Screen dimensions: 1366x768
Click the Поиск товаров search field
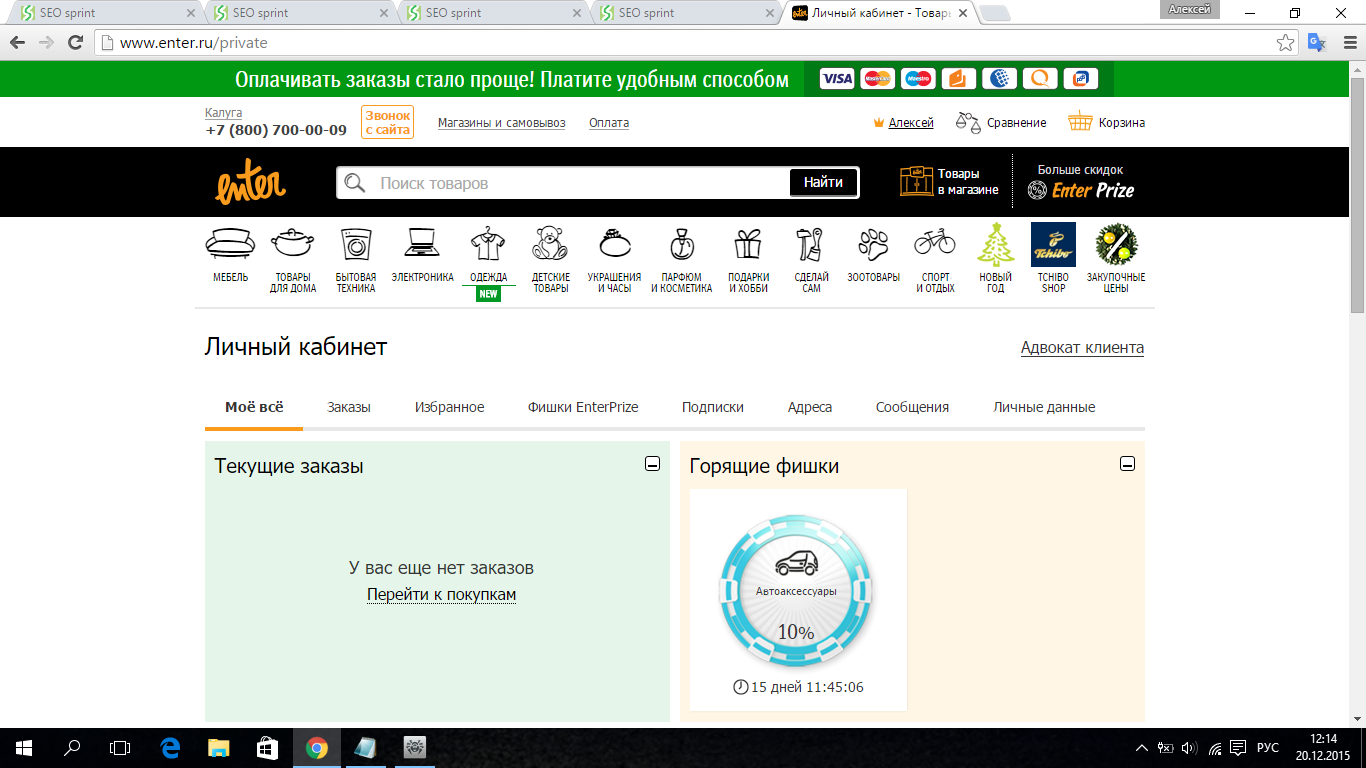[580, 183]
